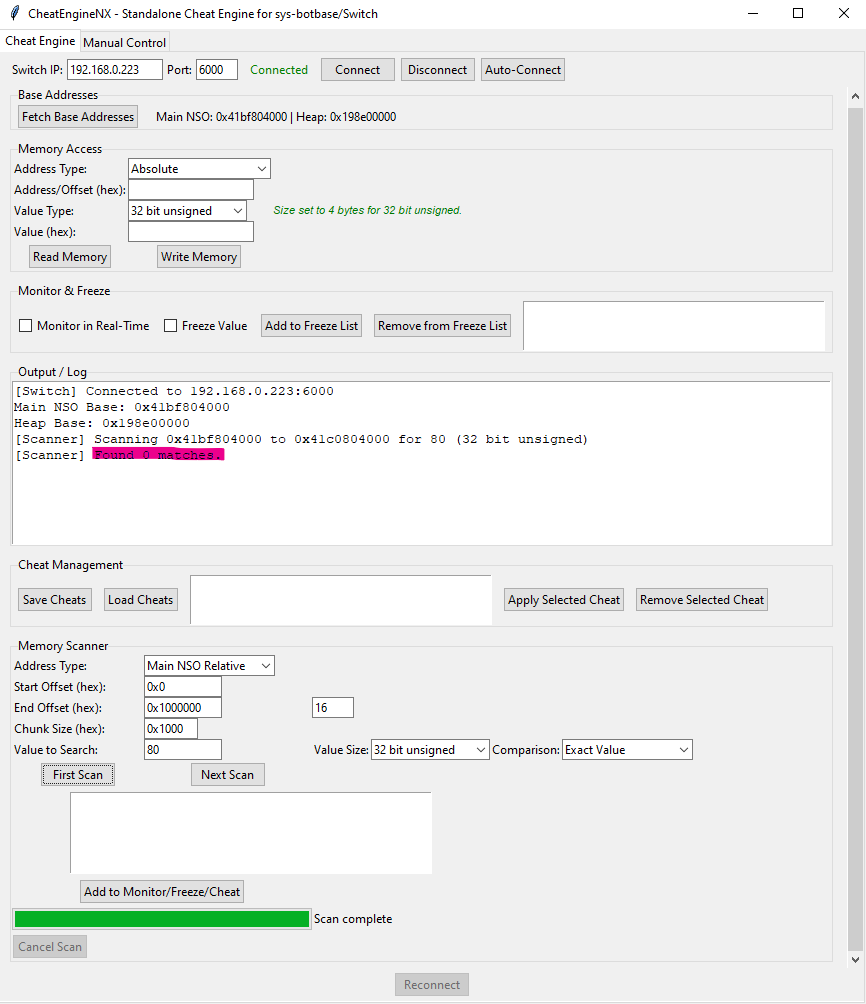The width and height of the screenshot is (866, 1004).
Task: Click the Port input field
Action: coord(217,70)
